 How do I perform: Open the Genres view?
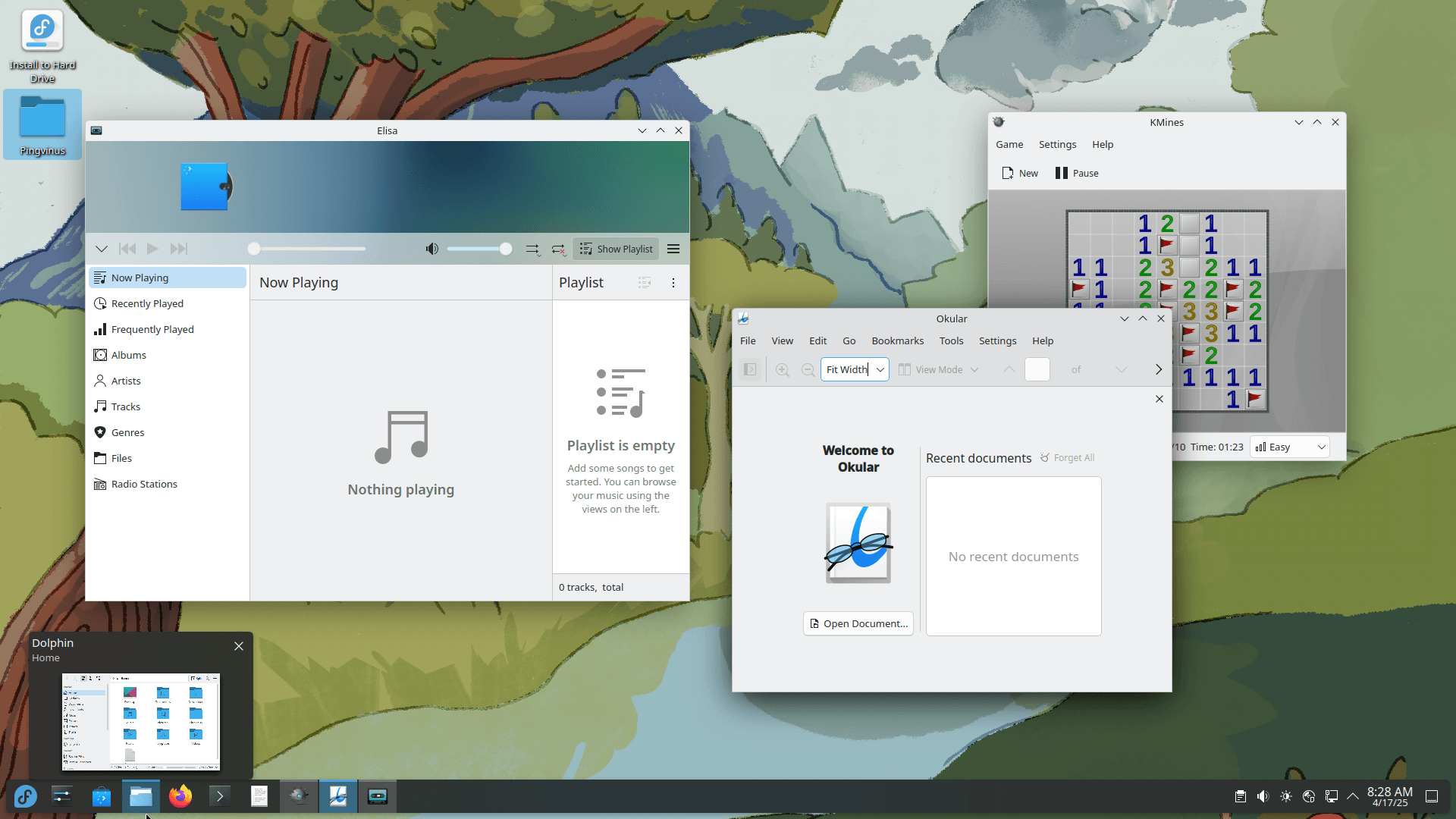[168, 432]
